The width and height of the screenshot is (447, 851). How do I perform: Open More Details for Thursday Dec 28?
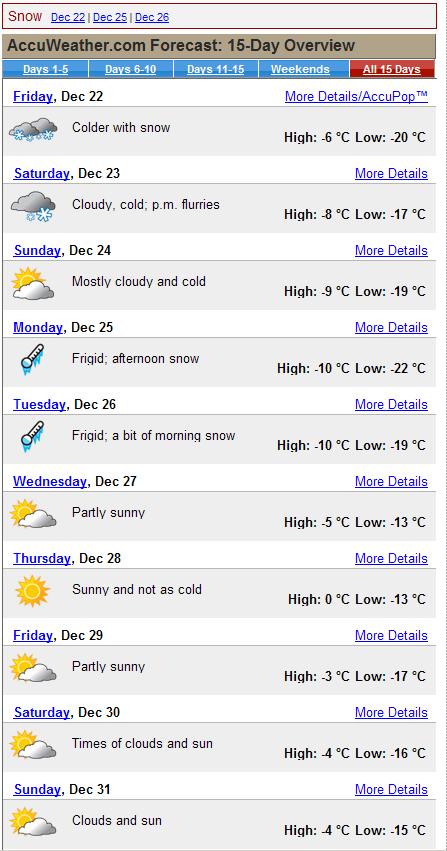tap(391, 558)
